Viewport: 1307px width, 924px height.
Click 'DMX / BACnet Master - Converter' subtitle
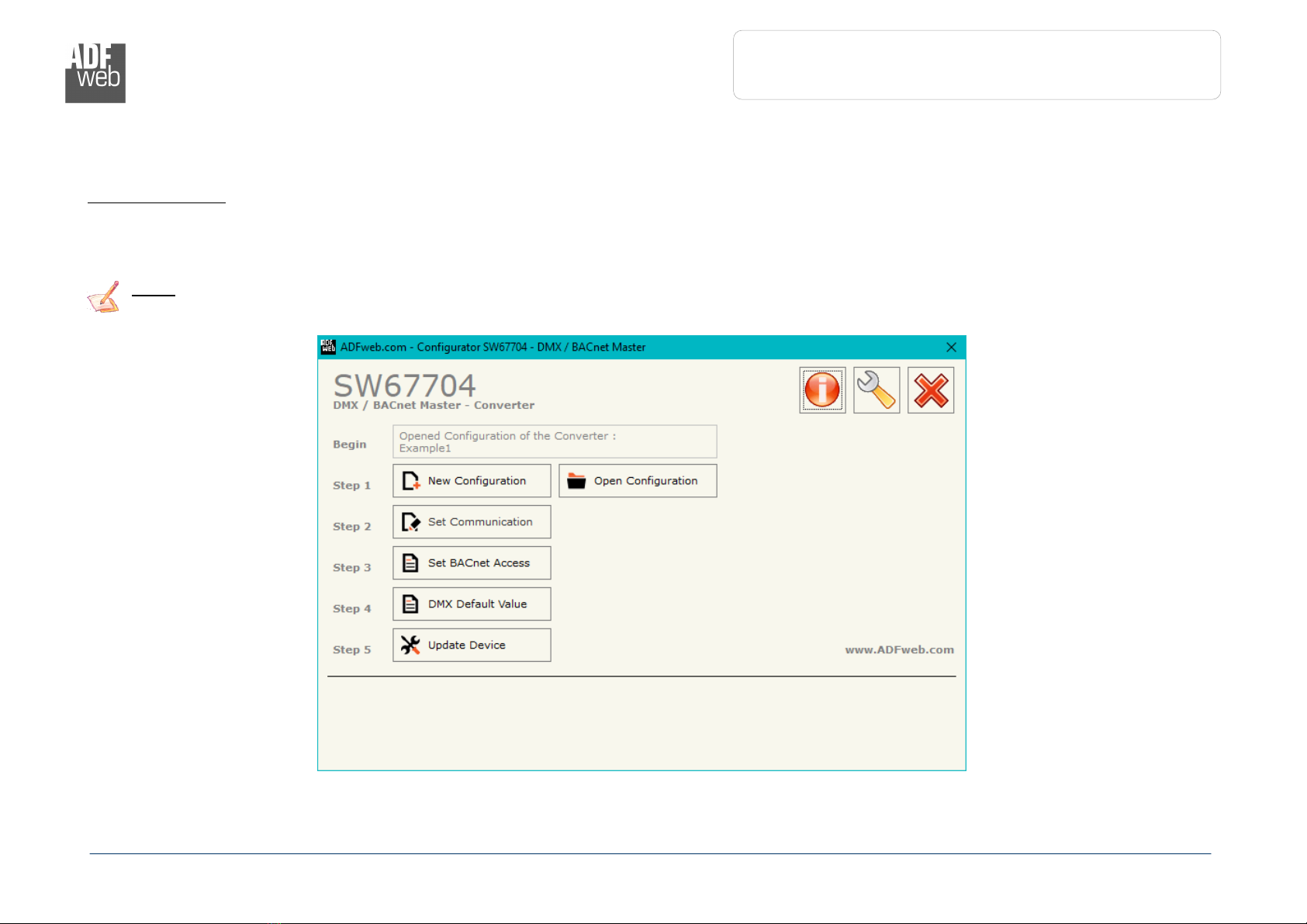pyautogui.click(x=434, y=405)
